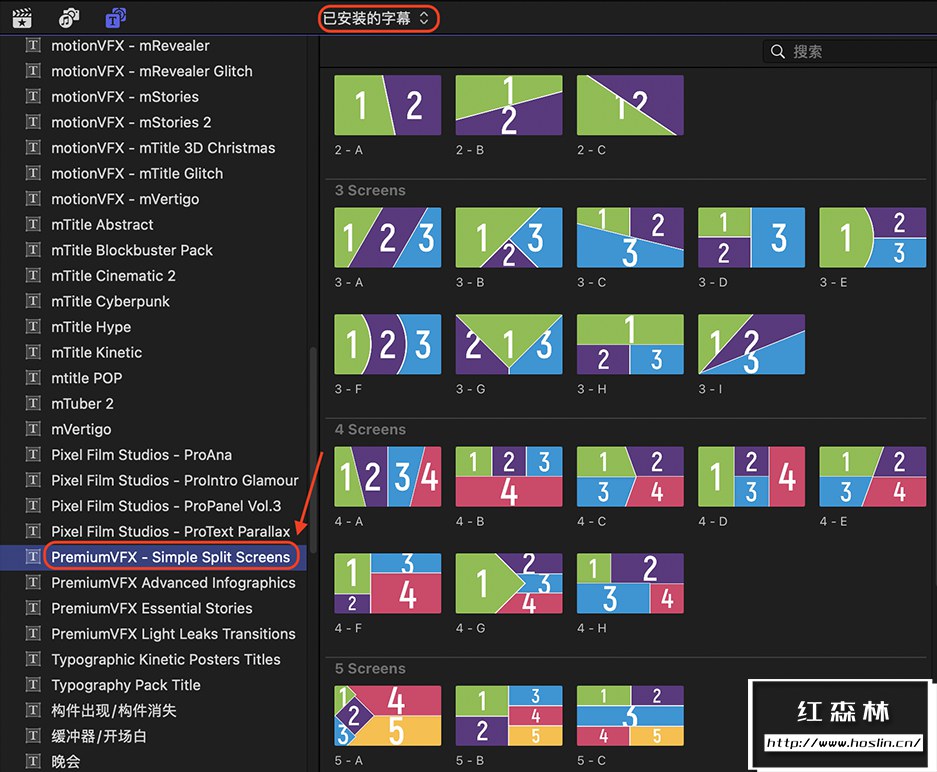937x772 pixels.
Task: Select motionVFX - mTitle 3D Christmas category
Action: [163, 148]
